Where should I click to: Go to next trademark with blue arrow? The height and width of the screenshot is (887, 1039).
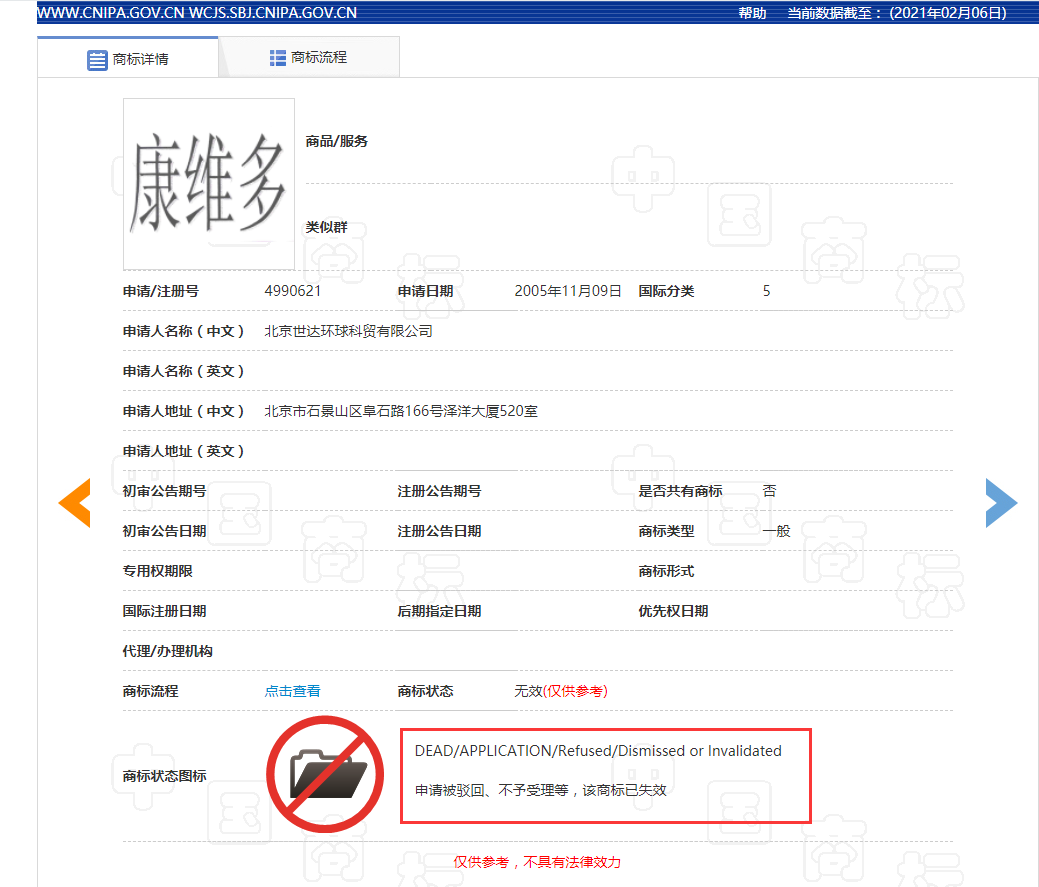[x=1000, y=502]
